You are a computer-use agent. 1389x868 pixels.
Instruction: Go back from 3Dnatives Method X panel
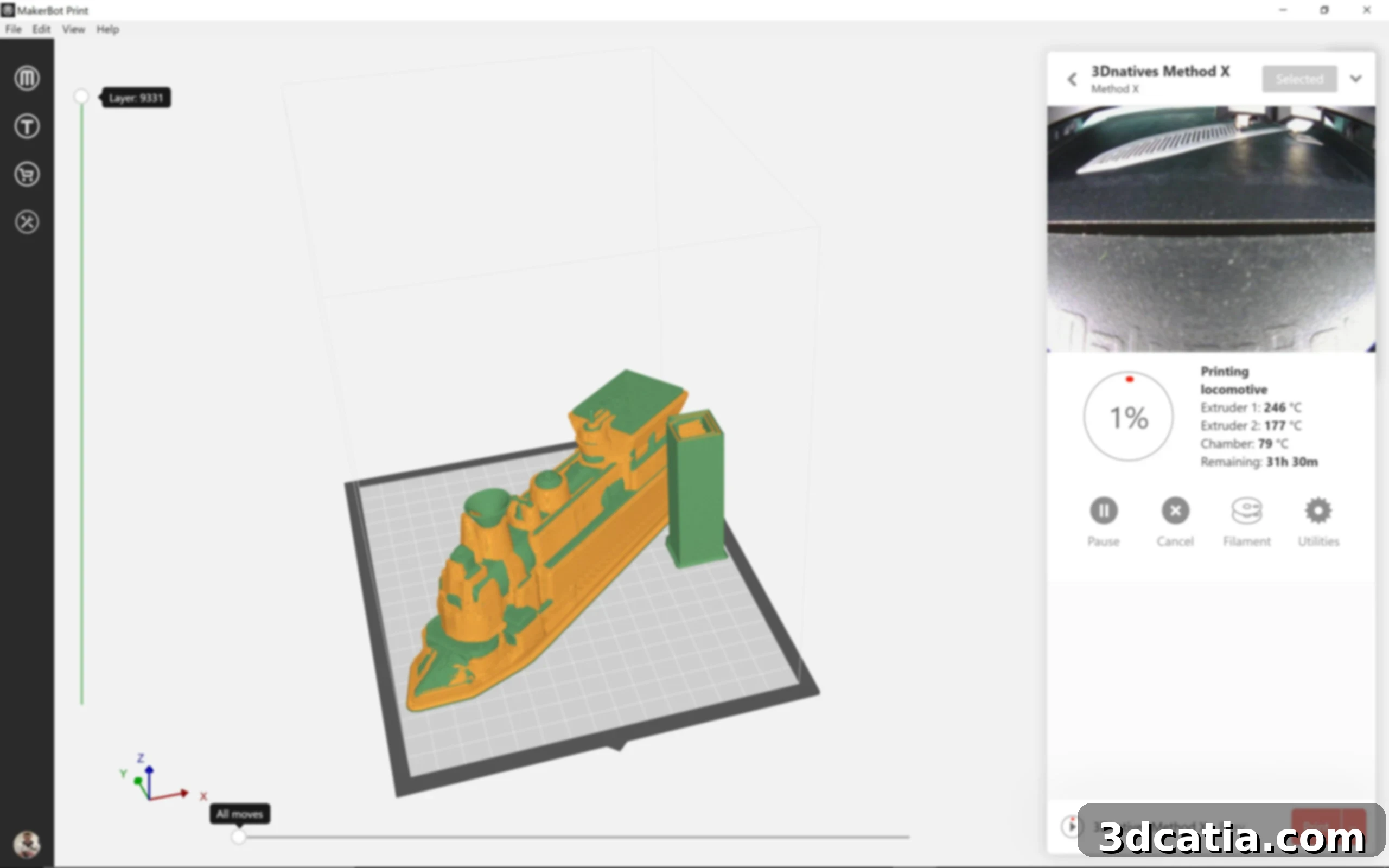tap(1072, 79)
